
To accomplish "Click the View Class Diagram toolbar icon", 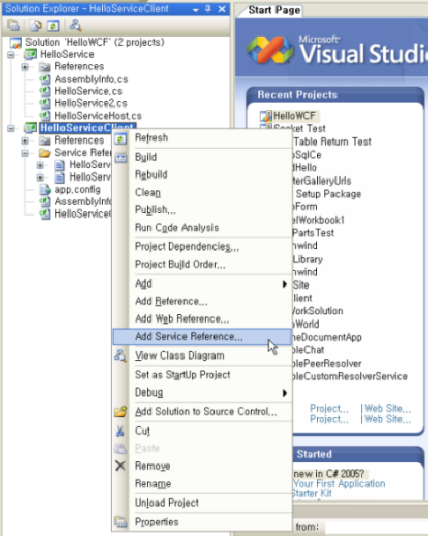I will pos(75,25).
